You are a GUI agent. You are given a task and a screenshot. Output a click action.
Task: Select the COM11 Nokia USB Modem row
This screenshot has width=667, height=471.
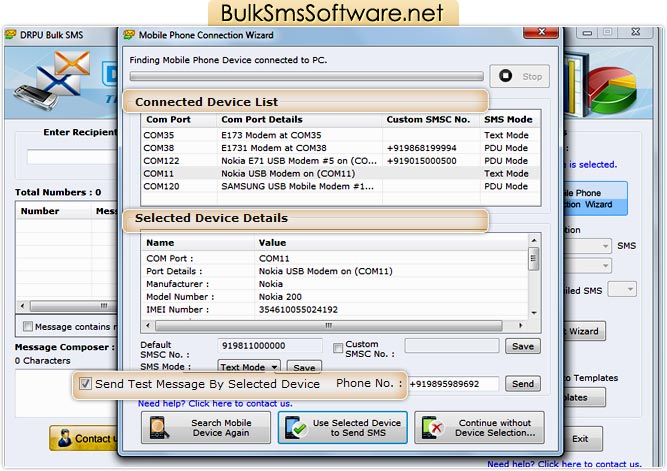click(340, 174)
